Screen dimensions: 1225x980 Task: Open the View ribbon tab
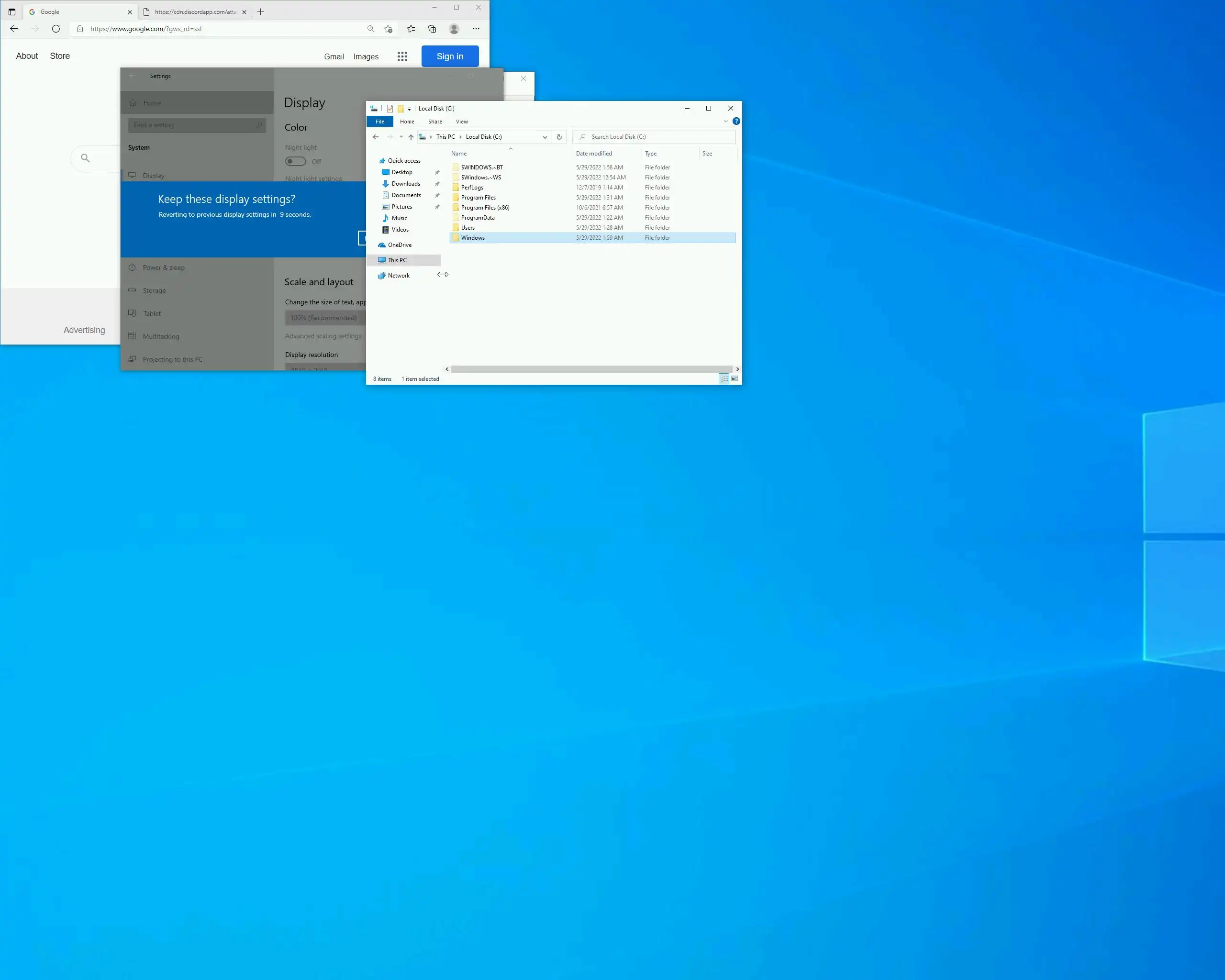pos(461,122)
